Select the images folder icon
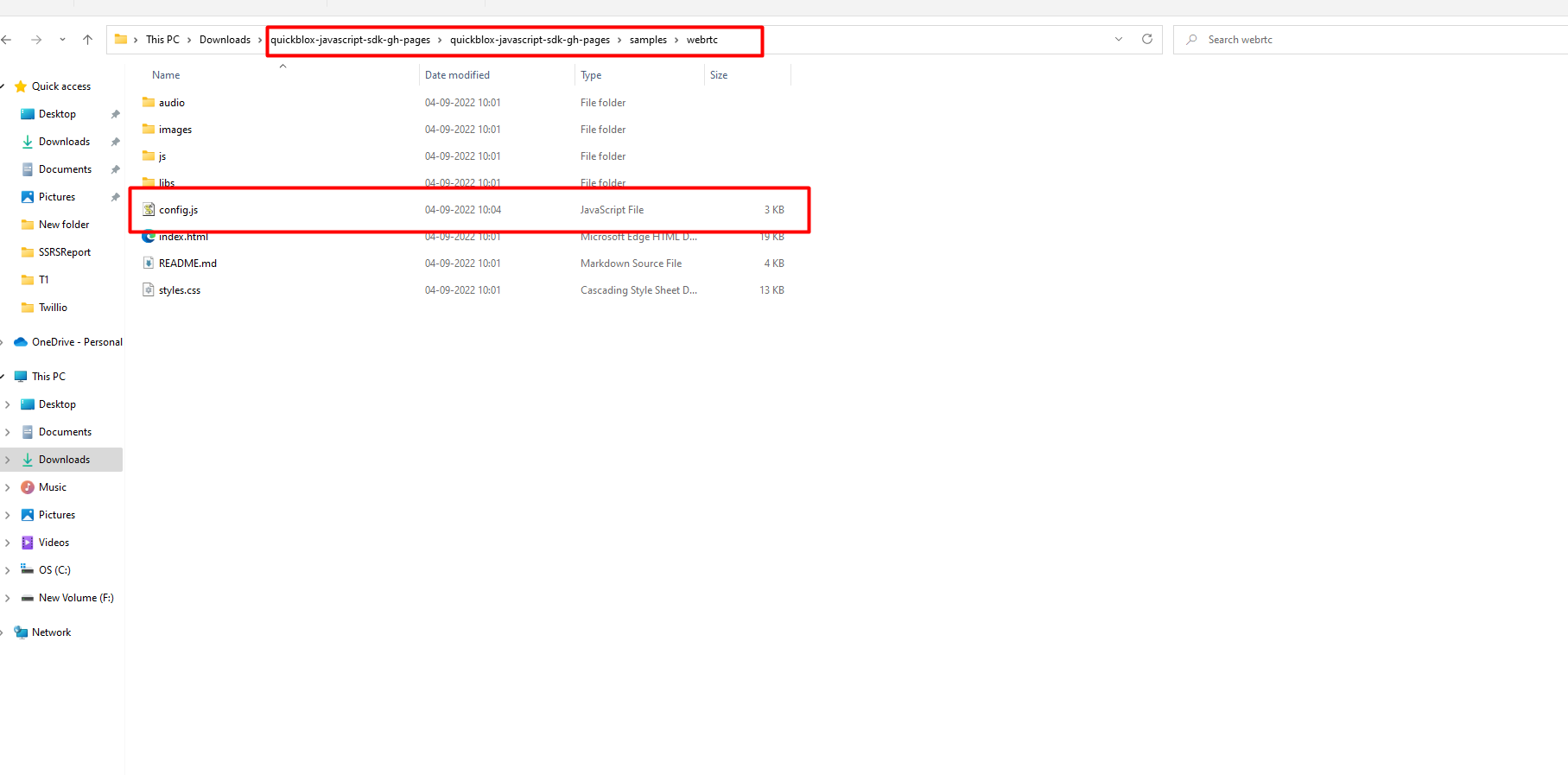The height and width of the screenshot is (775, 1568). tap(149, 129)
